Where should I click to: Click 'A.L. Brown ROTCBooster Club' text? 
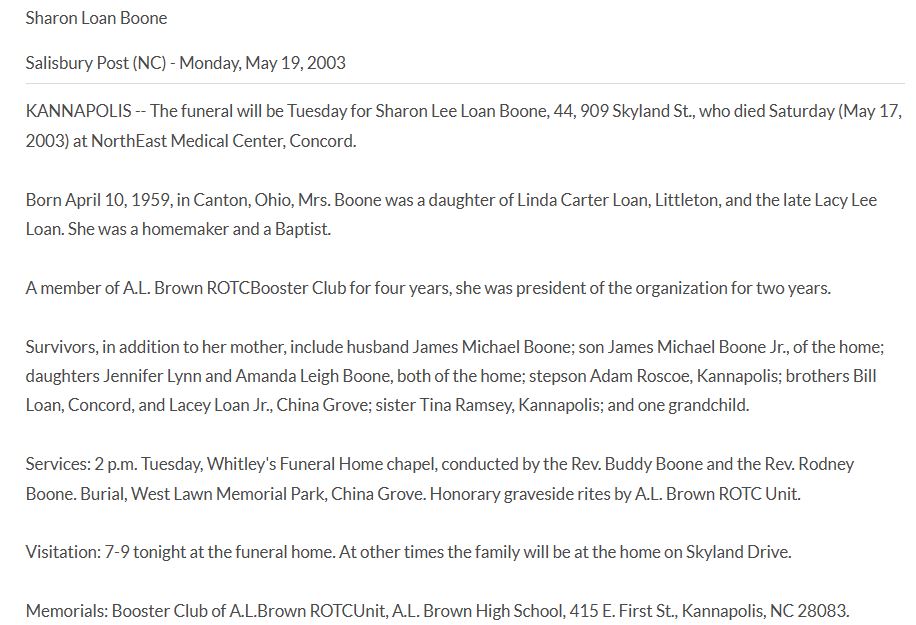(x=234, y=288)
